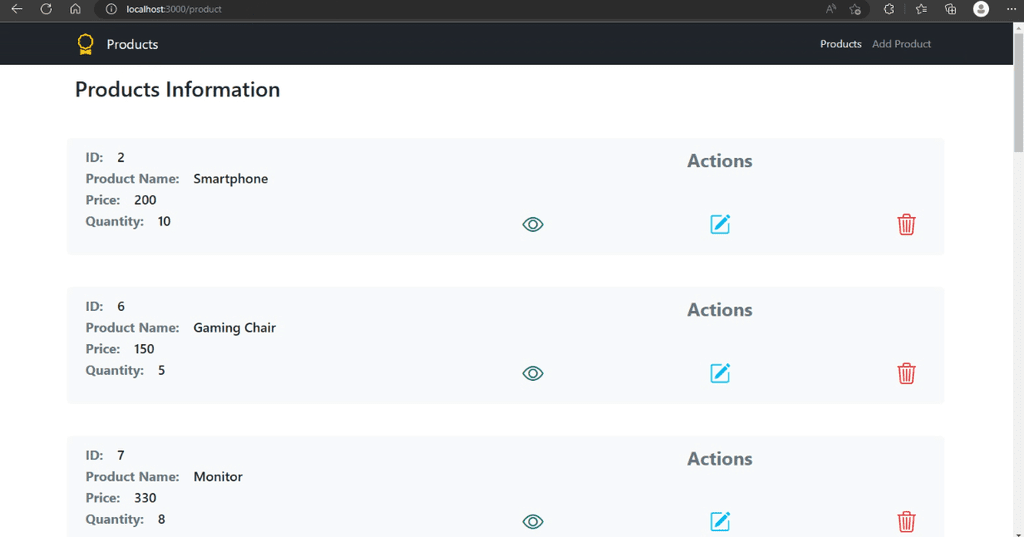The width and height of the screenshot is (1024, 537).
Task: Go back to the previous page
Action: click(x=17, y=9)
